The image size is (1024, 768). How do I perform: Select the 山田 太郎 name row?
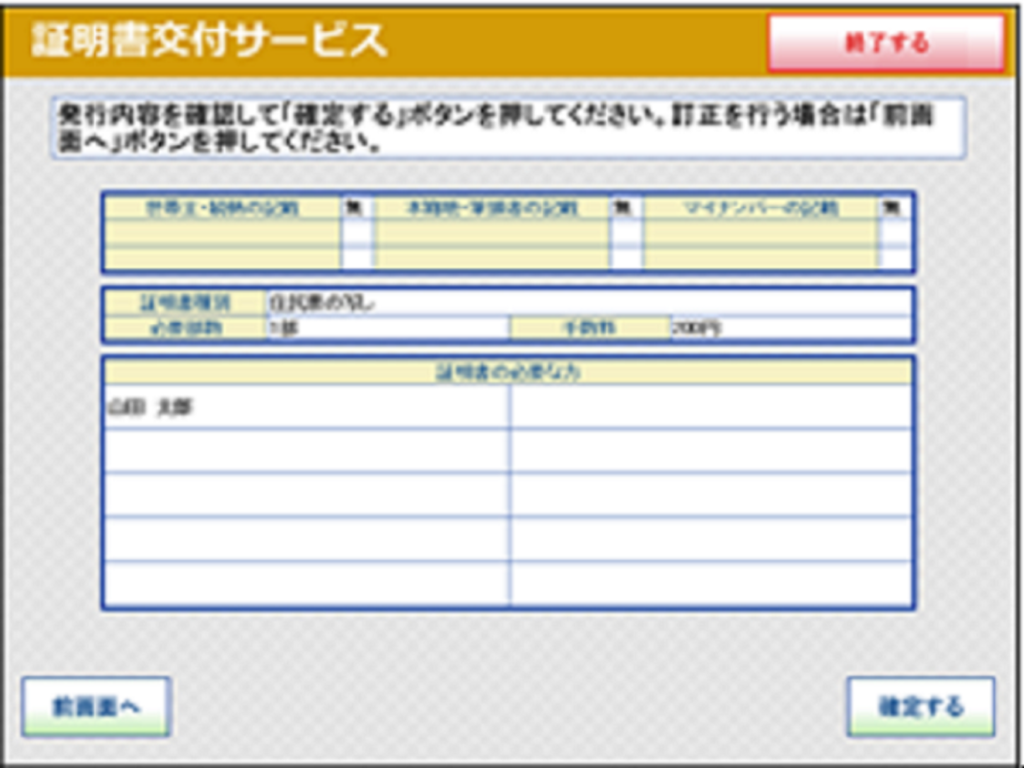click(306, 407)
